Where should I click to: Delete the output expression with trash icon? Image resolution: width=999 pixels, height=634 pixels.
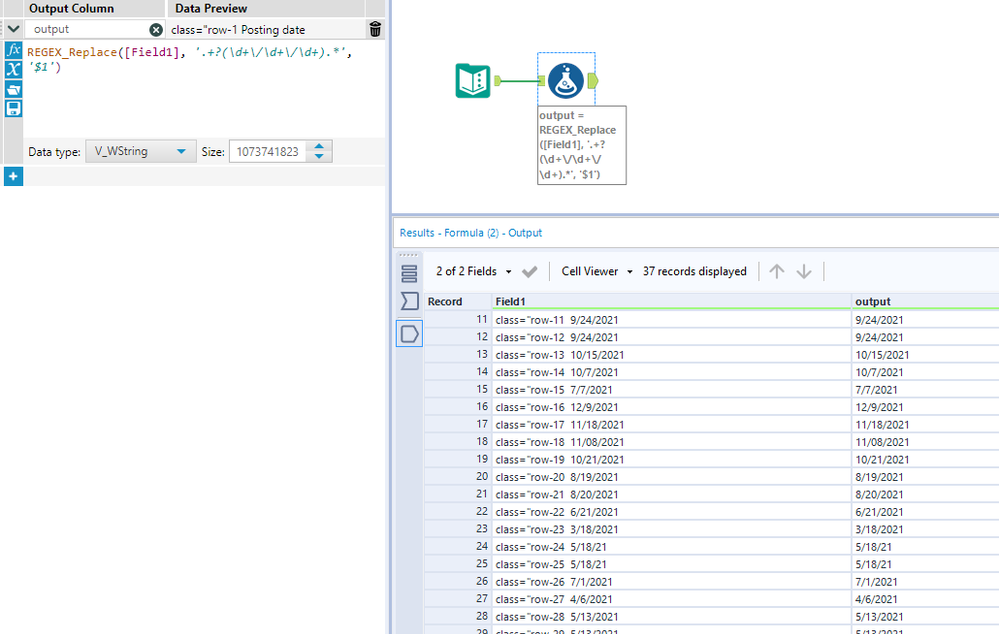(x=375, y=29)
